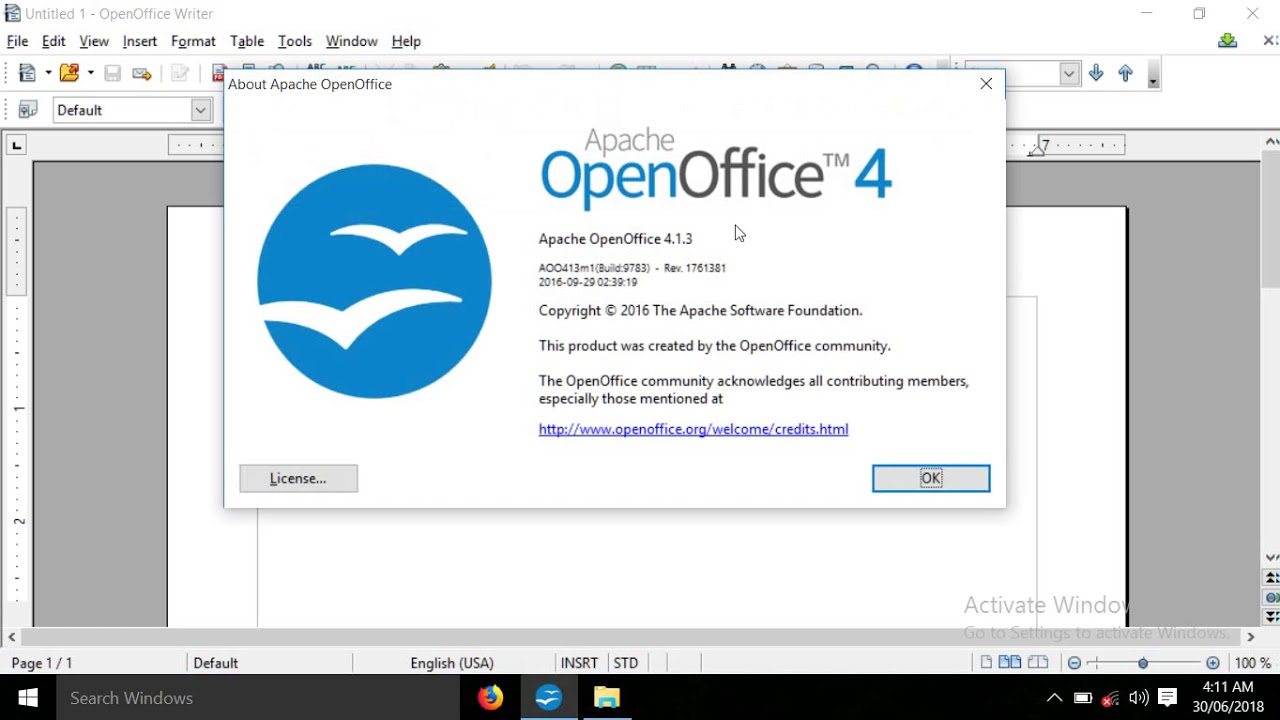Image resolution: width=1280 pixels, height=720 pixels.
Task: Click English (USA) language in status bar
Action: coord(452,663)
